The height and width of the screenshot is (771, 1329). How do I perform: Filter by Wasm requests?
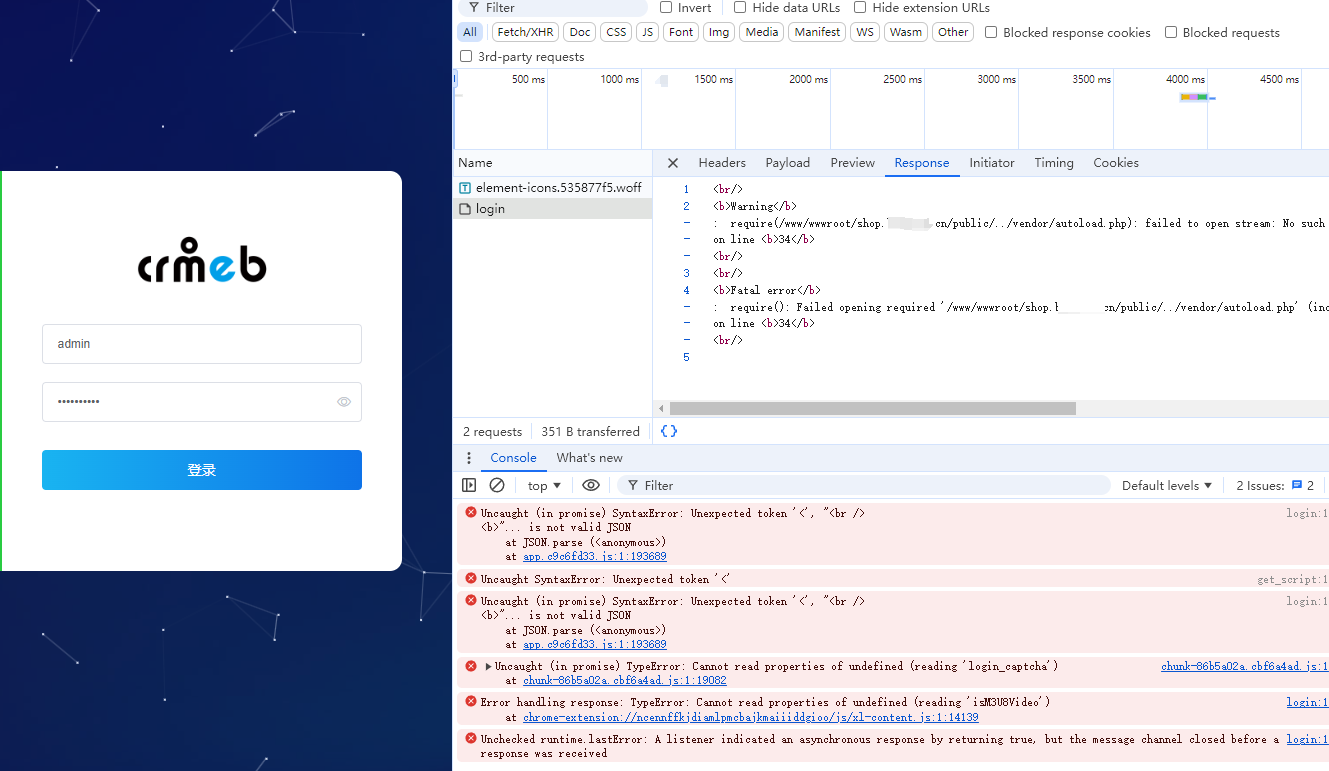pyautogui.click(x=906, y=32)
